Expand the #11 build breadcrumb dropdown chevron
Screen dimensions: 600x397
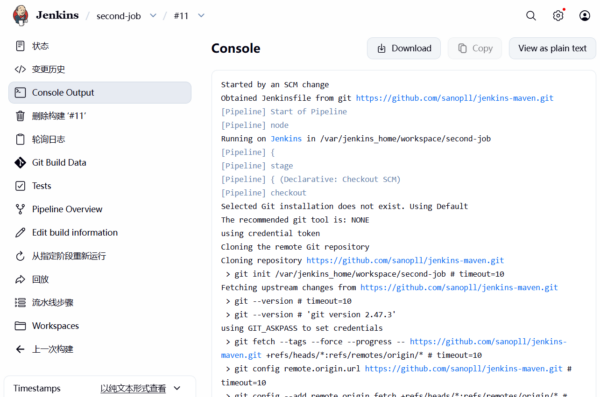(201, 16)
